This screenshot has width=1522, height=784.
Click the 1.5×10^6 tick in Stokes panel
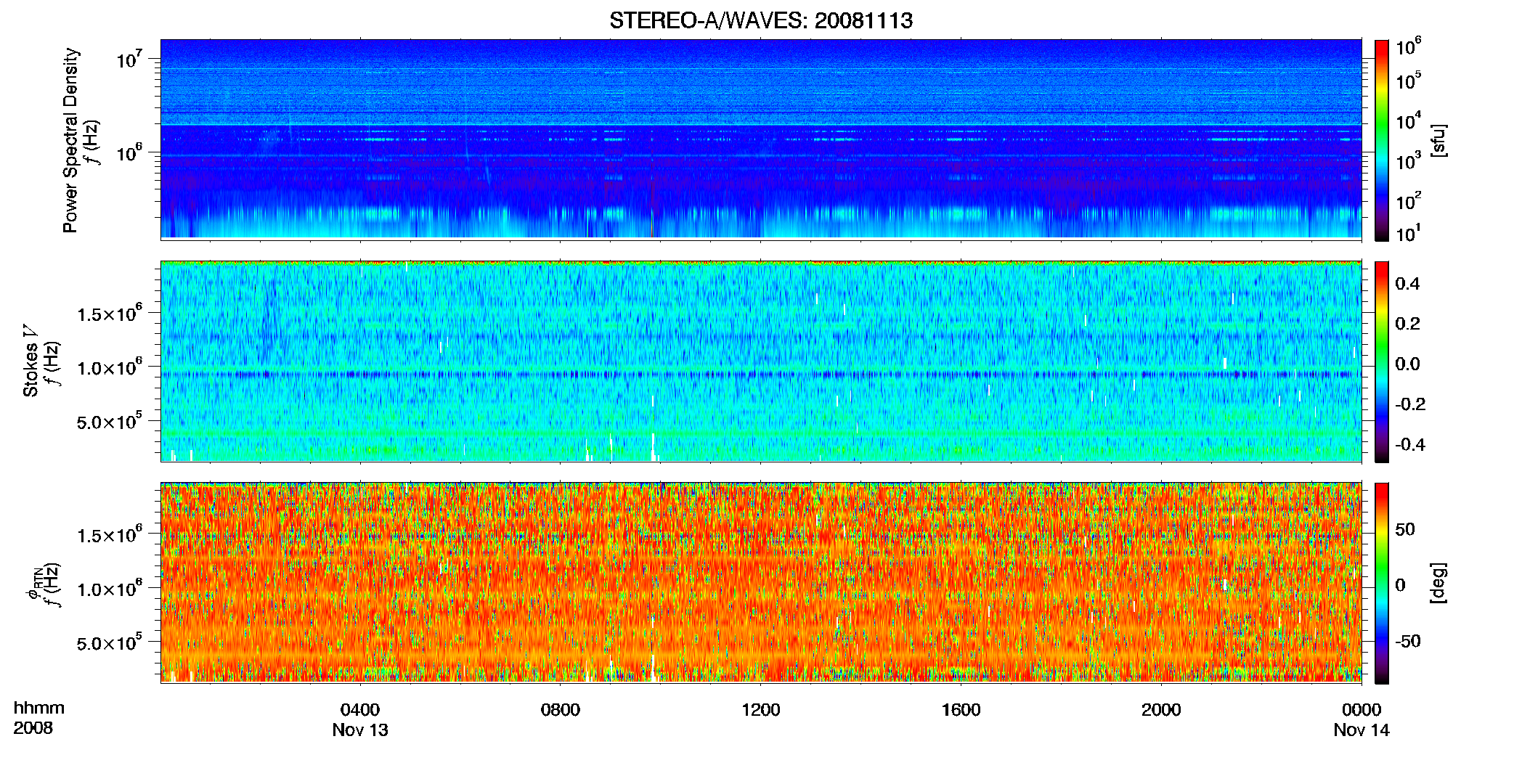[110, 313]
